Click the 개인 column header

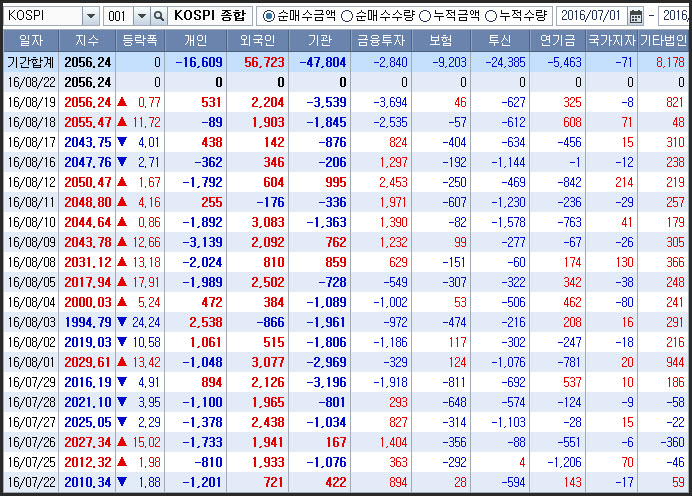coord(196,41)
